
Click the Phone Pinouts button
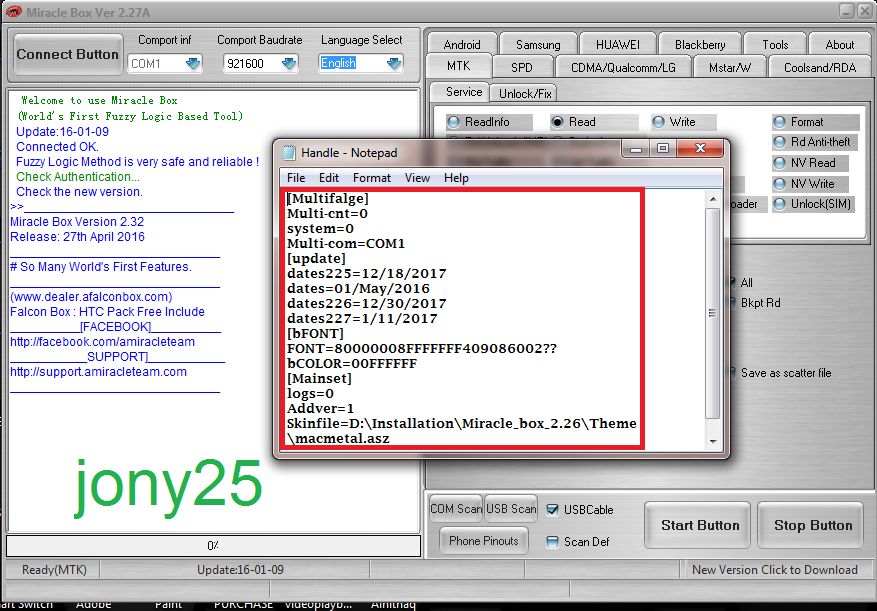pos(484,541)
